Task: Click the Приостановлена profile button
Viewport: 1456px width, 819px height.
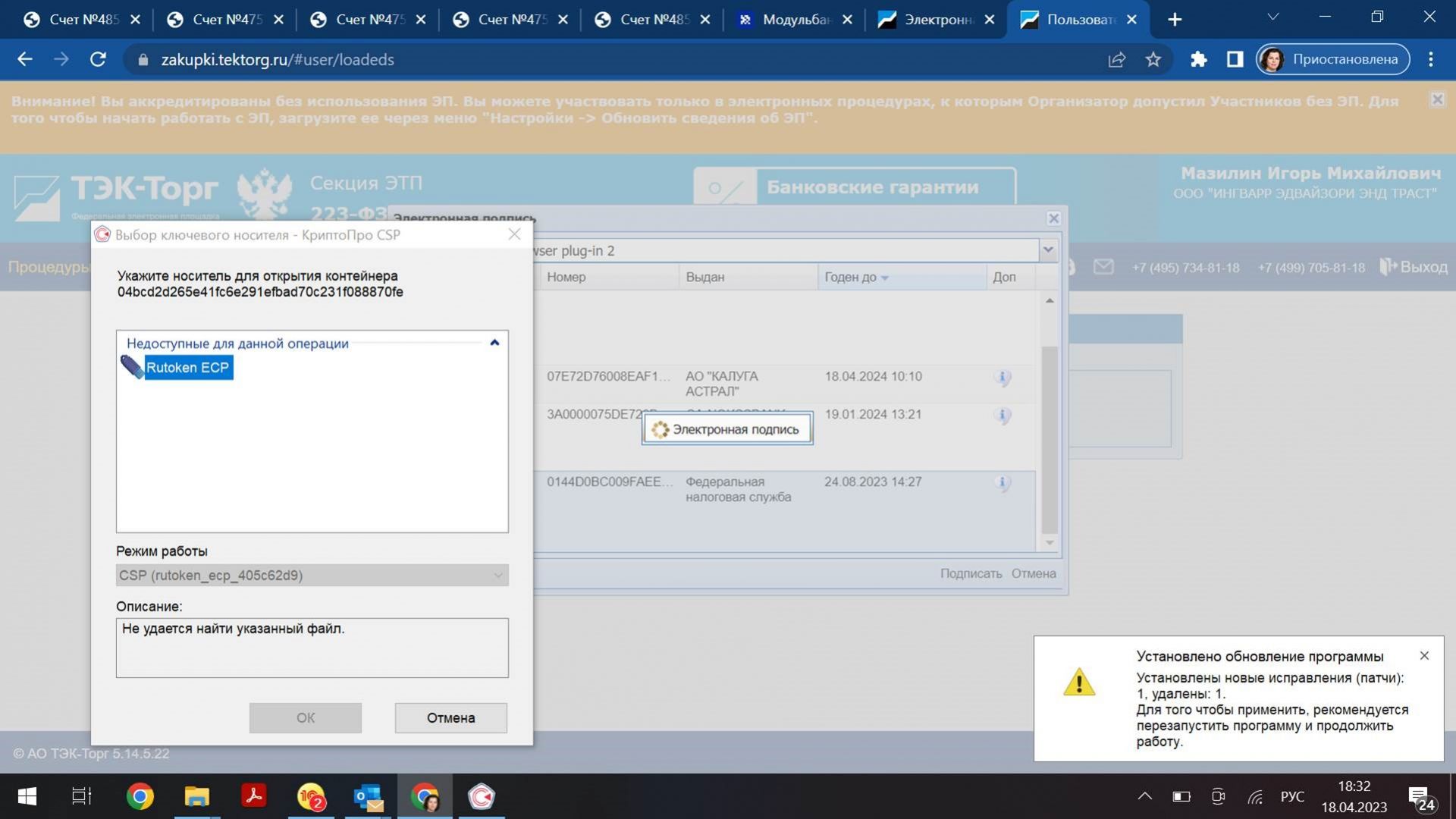Action: click(1332, 59)
